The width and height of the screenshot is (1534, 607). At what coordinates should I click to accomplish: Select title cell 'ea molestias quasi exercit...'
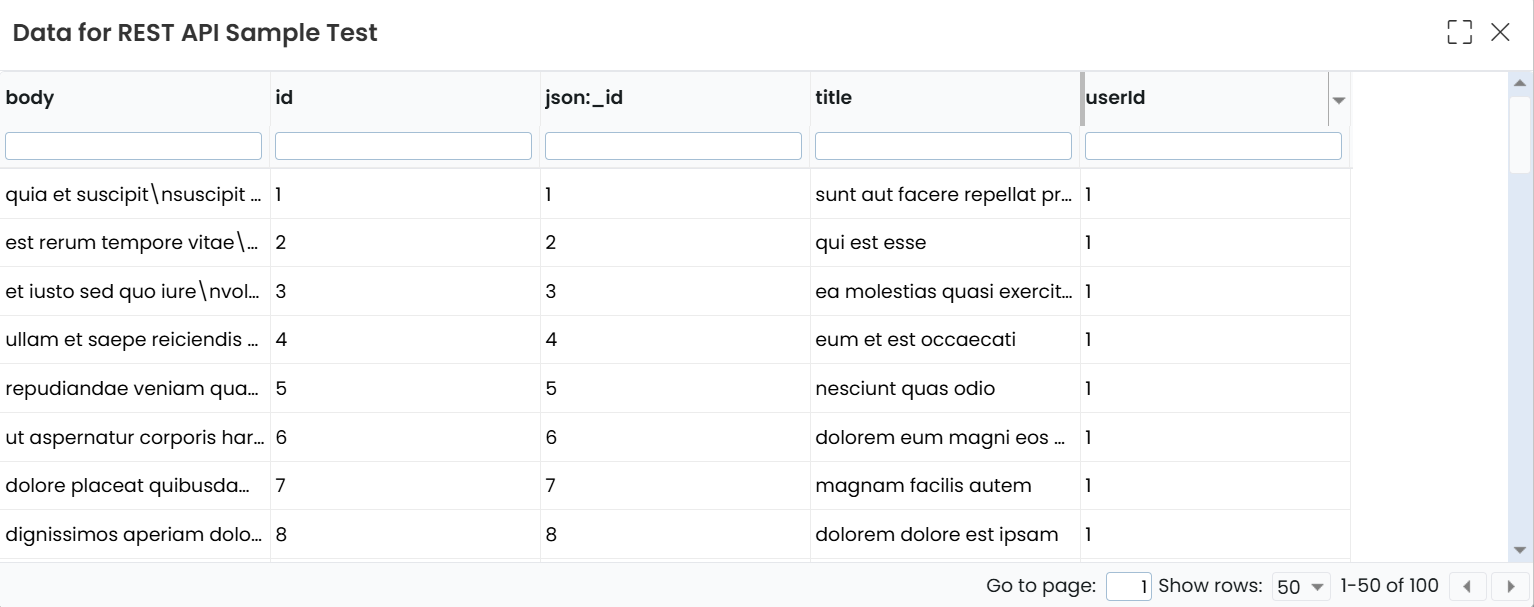tap(945, 291)
